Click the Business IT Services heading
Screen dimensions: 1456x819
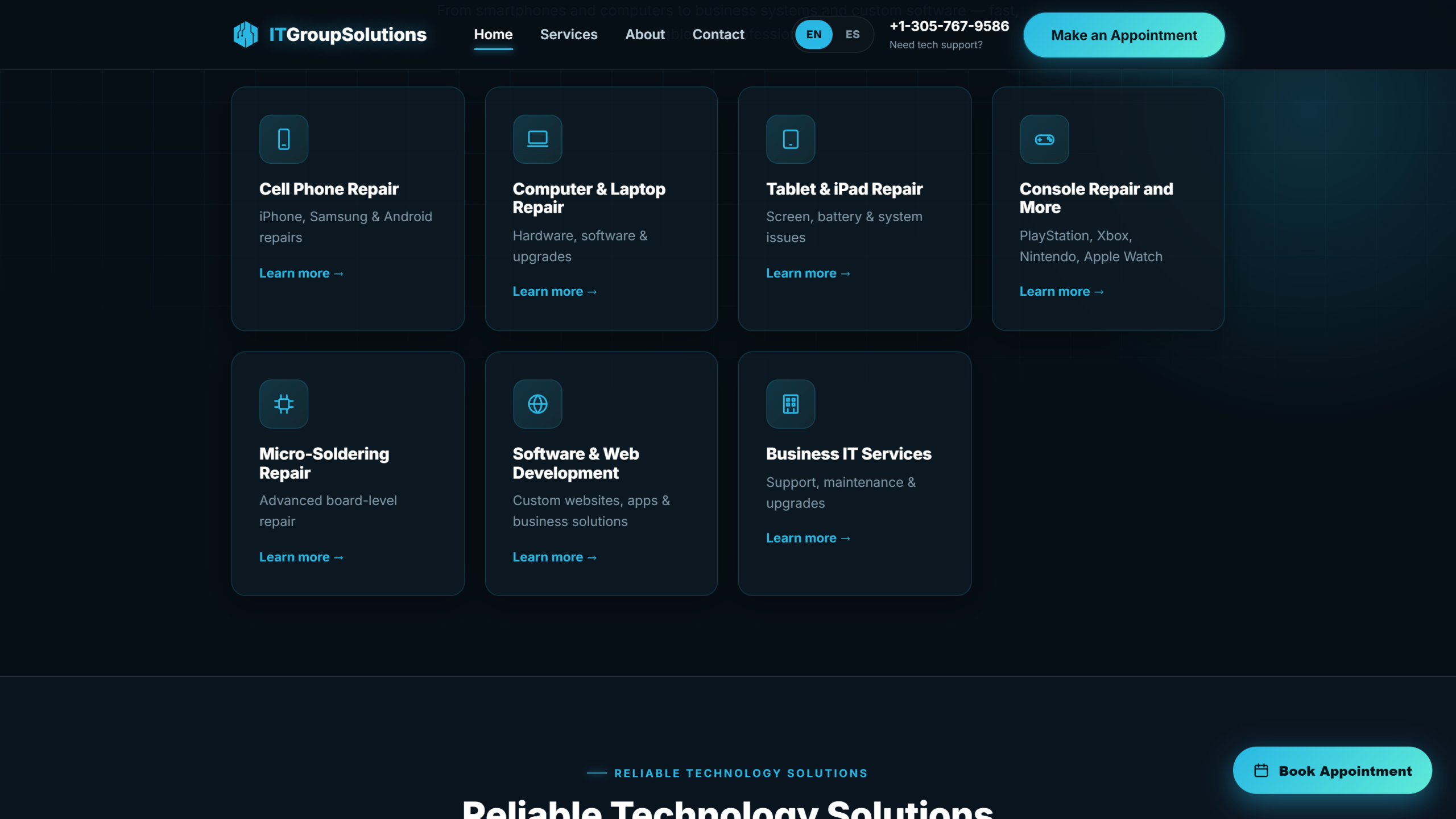pos(849,454)
